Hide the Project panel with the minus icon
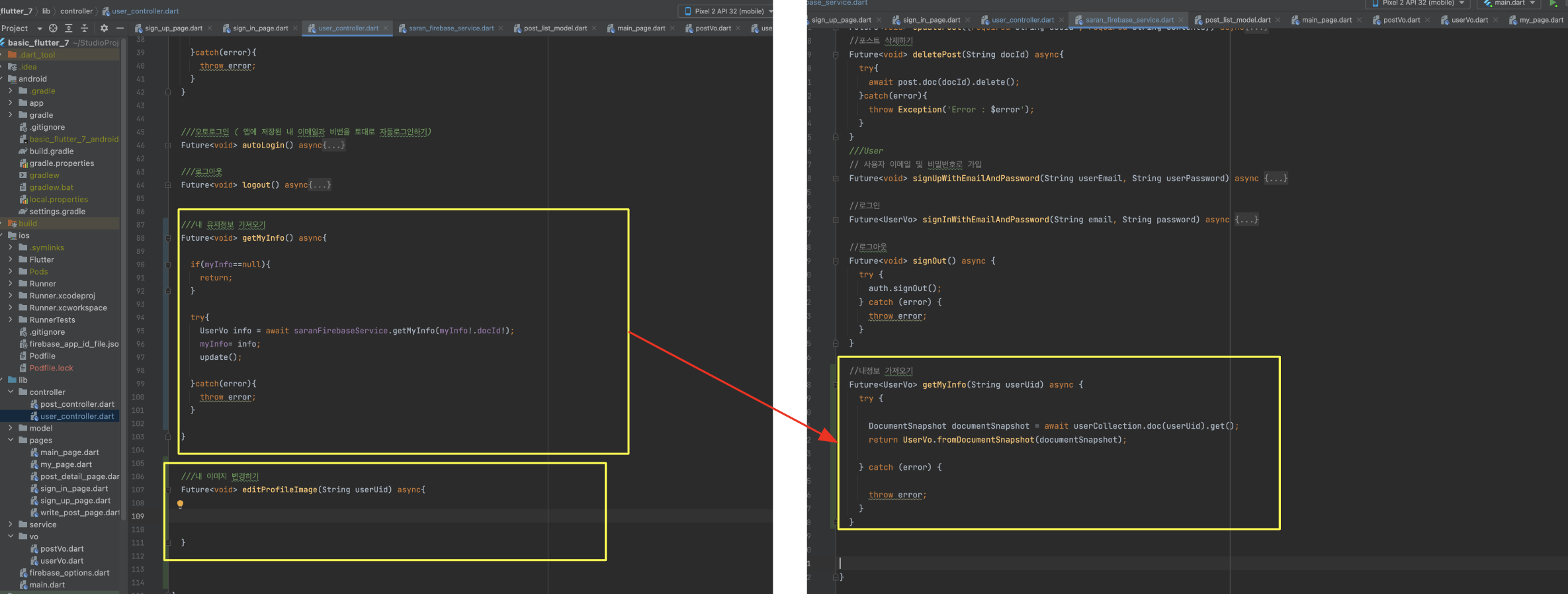The image size is (1568, 594). click(x=120, y=28)
